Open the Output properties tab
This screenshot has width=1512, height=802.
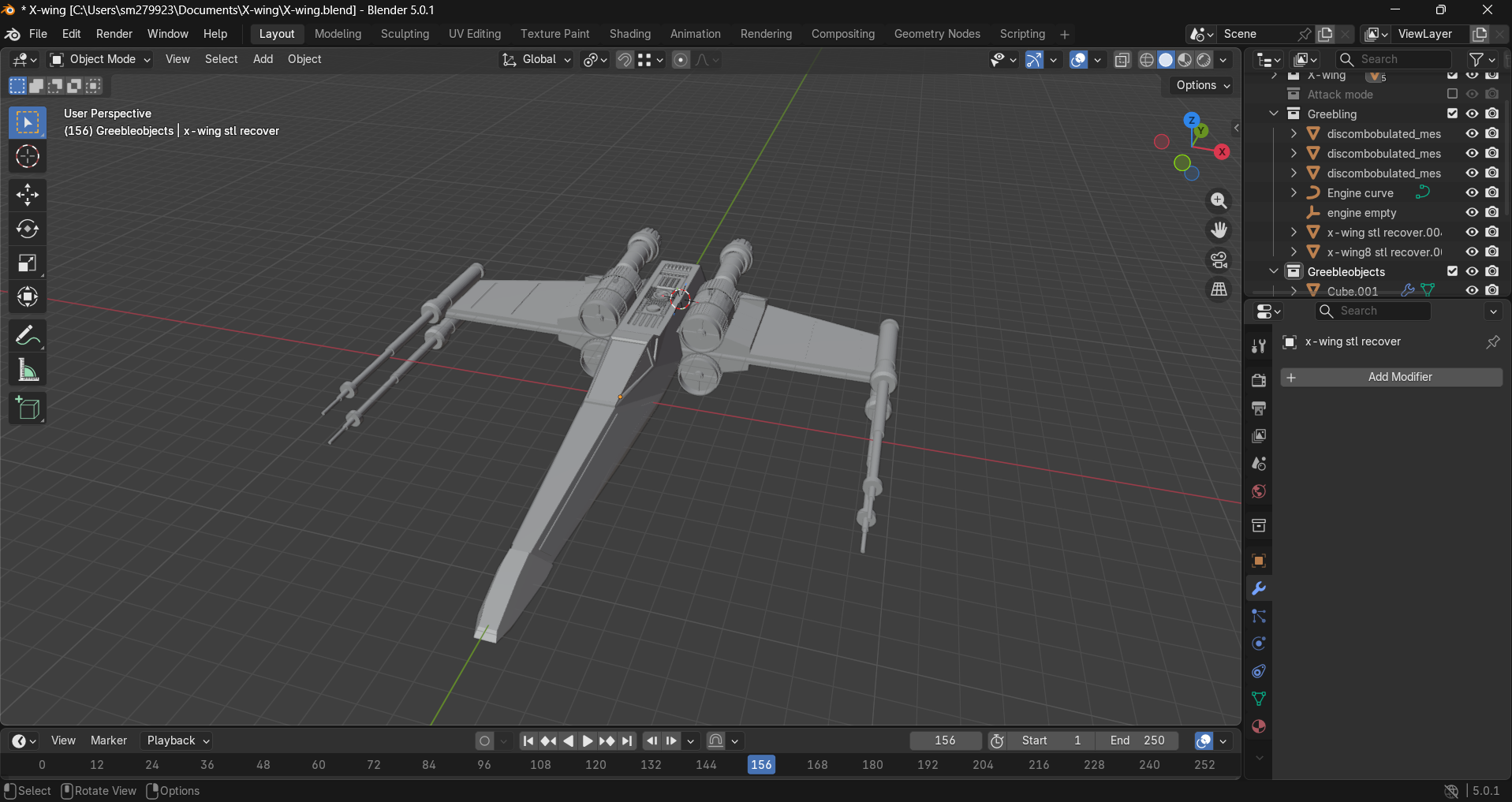click(x=1259, y=408)
